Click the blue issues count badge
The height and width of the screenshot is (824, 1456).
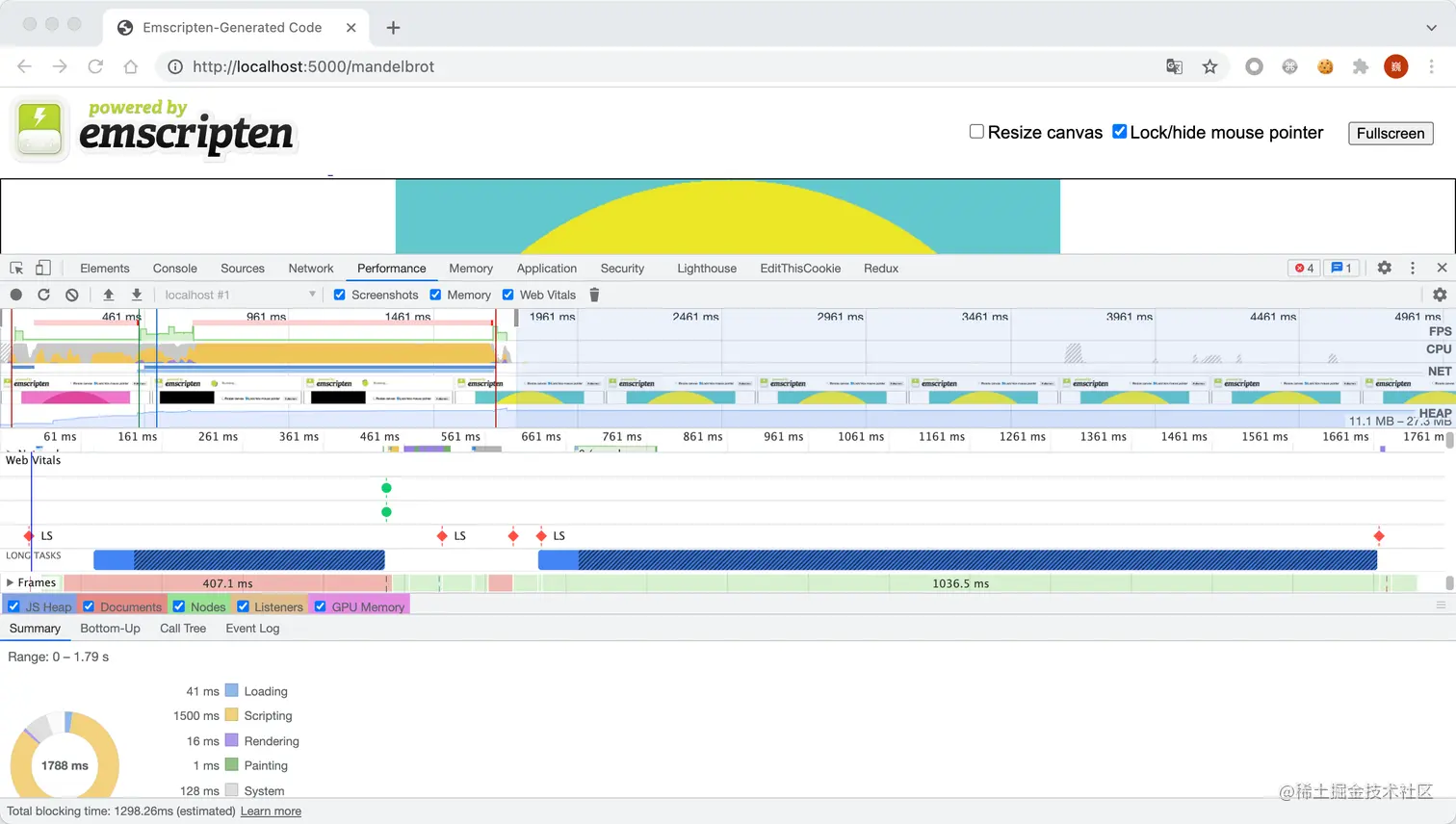(x=1342, y=268)
